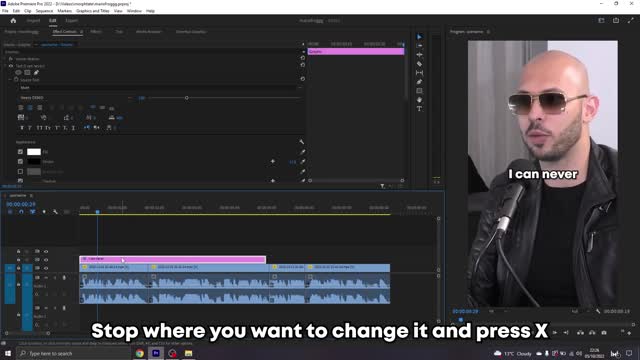Hide the video clips track eye
The width and height of the screenshot is (640, 360).
[46, 268]
